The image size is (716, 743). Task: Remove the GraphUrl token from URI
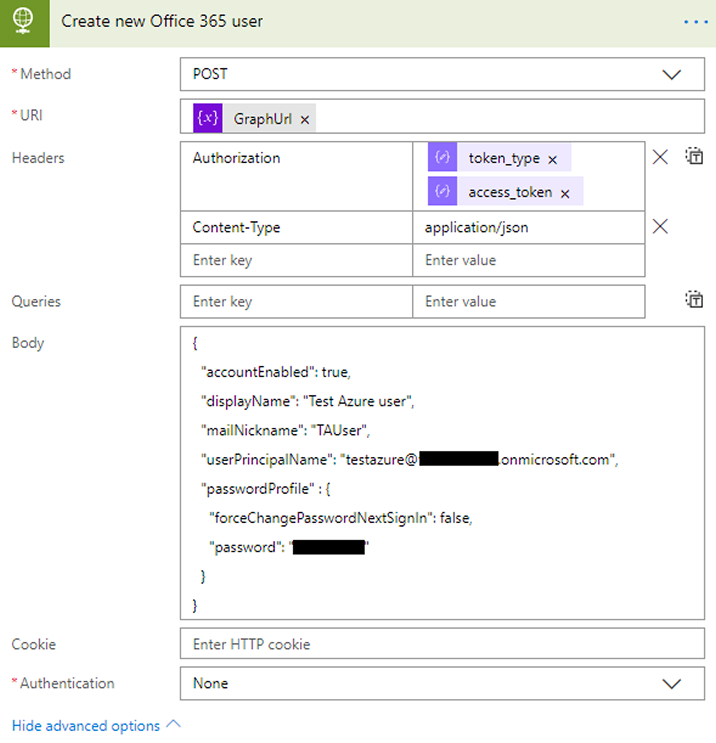[x=305, y=120]
